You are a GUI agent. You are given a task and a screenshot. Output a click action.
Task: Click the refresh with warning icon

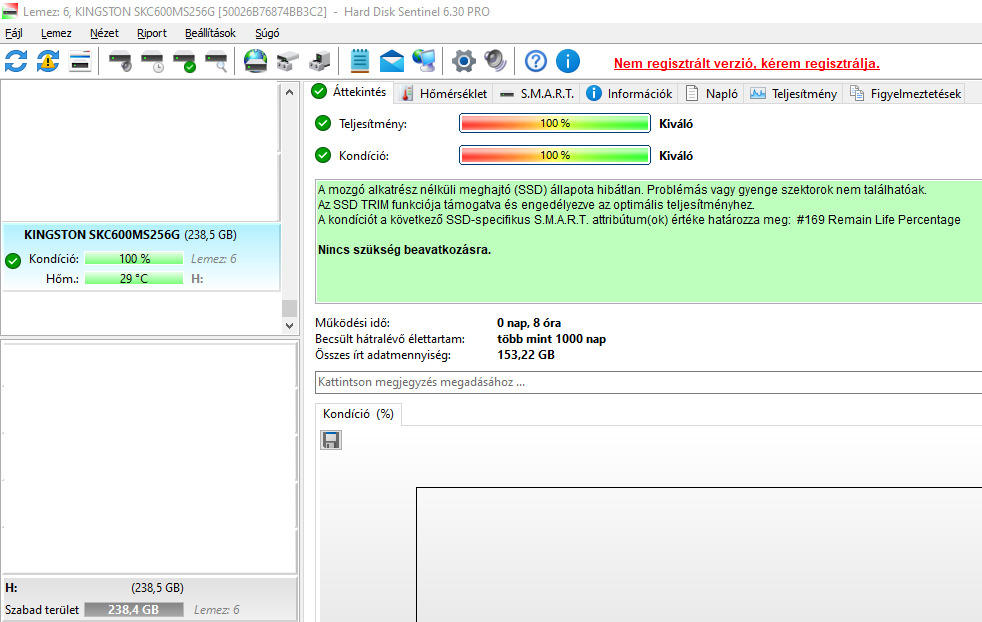pyautogui.click(x=48, y=61)
